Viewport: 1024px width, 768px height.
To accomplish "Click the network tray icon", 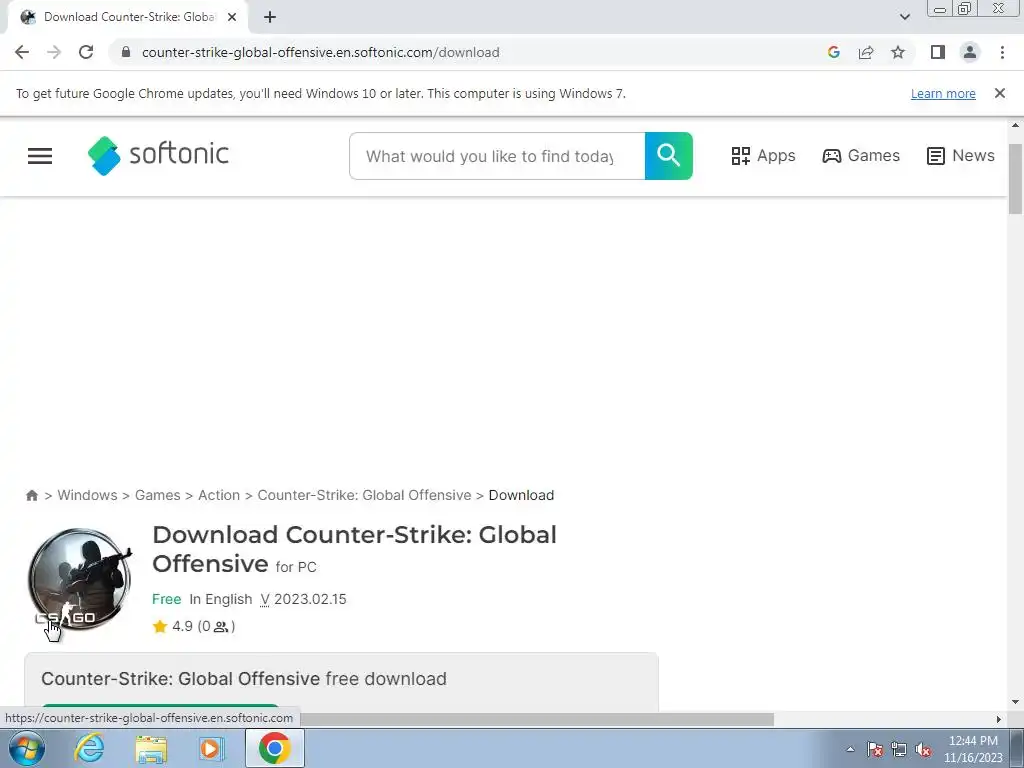I will click(899, 750).
